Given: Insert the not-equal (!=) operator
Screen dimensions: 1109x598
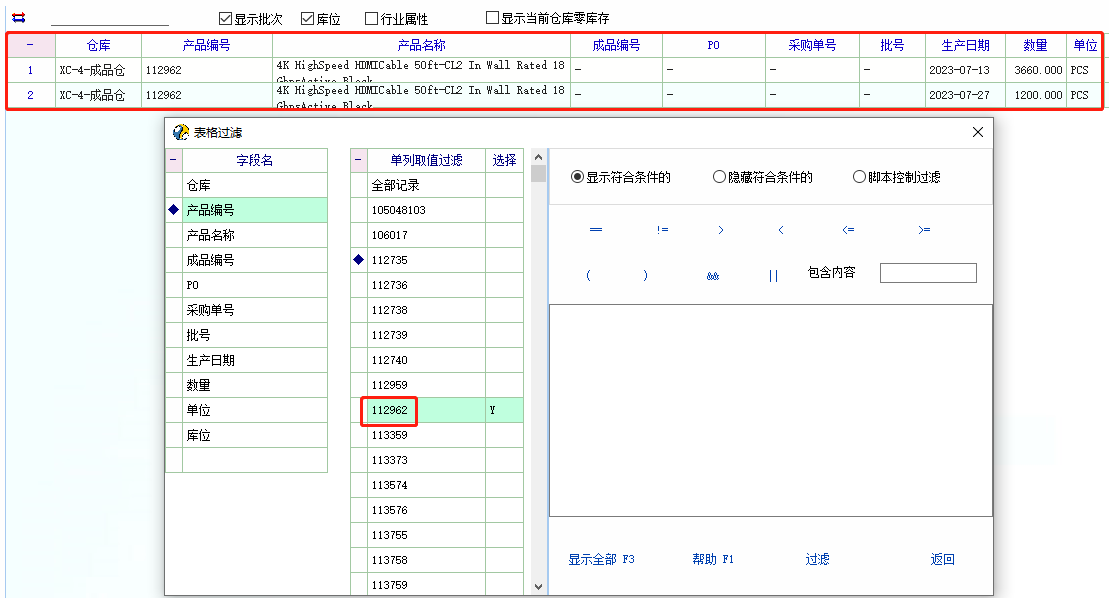Looking at the screenshot, I should 662,230.
